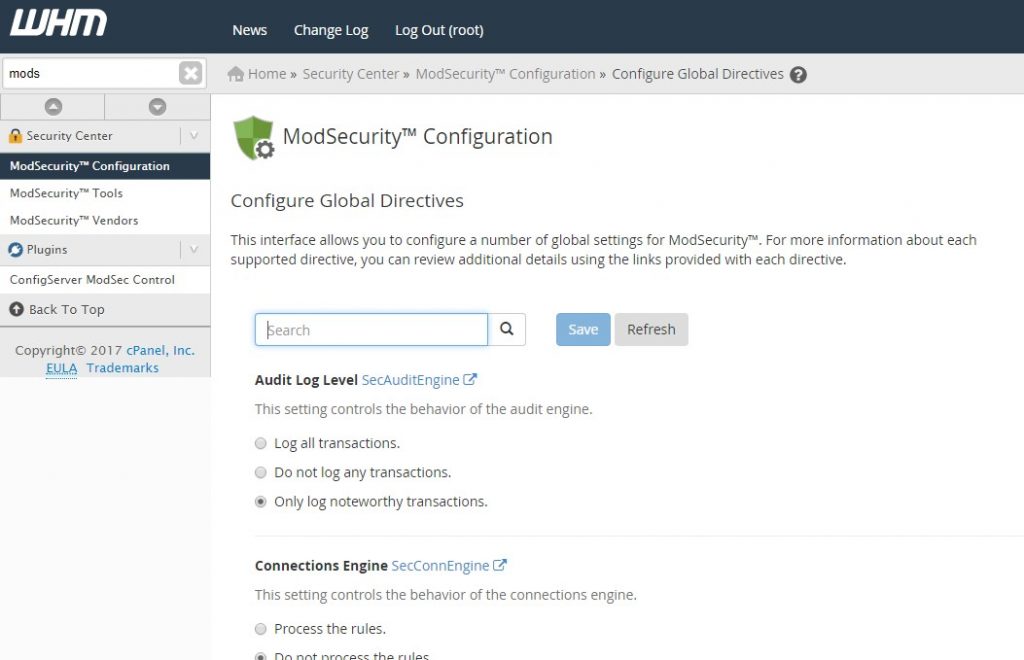The height and width of the screenshot is (660, 1024).
Task: Collapse the Plugins section chevron
Action: pos(194,249)
